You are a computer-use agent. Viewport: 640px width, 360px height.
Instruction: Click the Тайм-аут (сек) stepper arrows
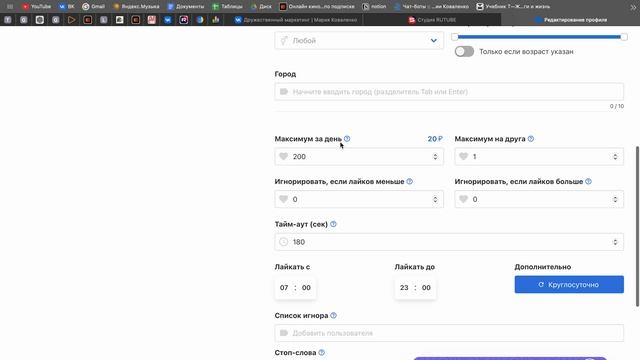(x=615, y=242)
